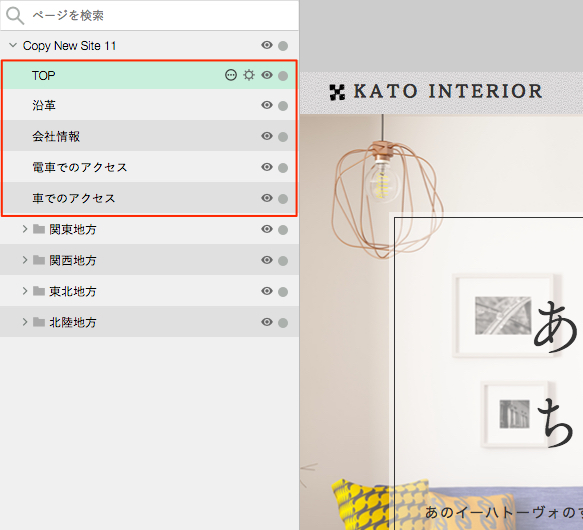
Task: Click the status dot for 沿革 page
Action: click(283, 106)
